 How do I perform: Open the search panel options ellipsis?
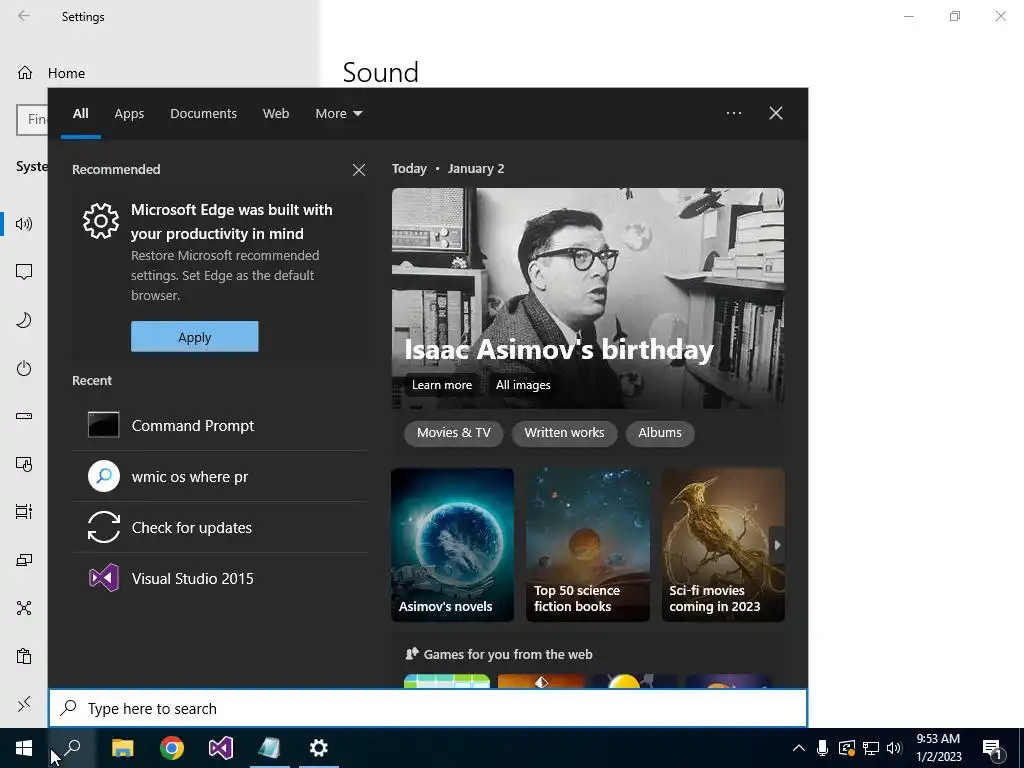pos(734,113)
